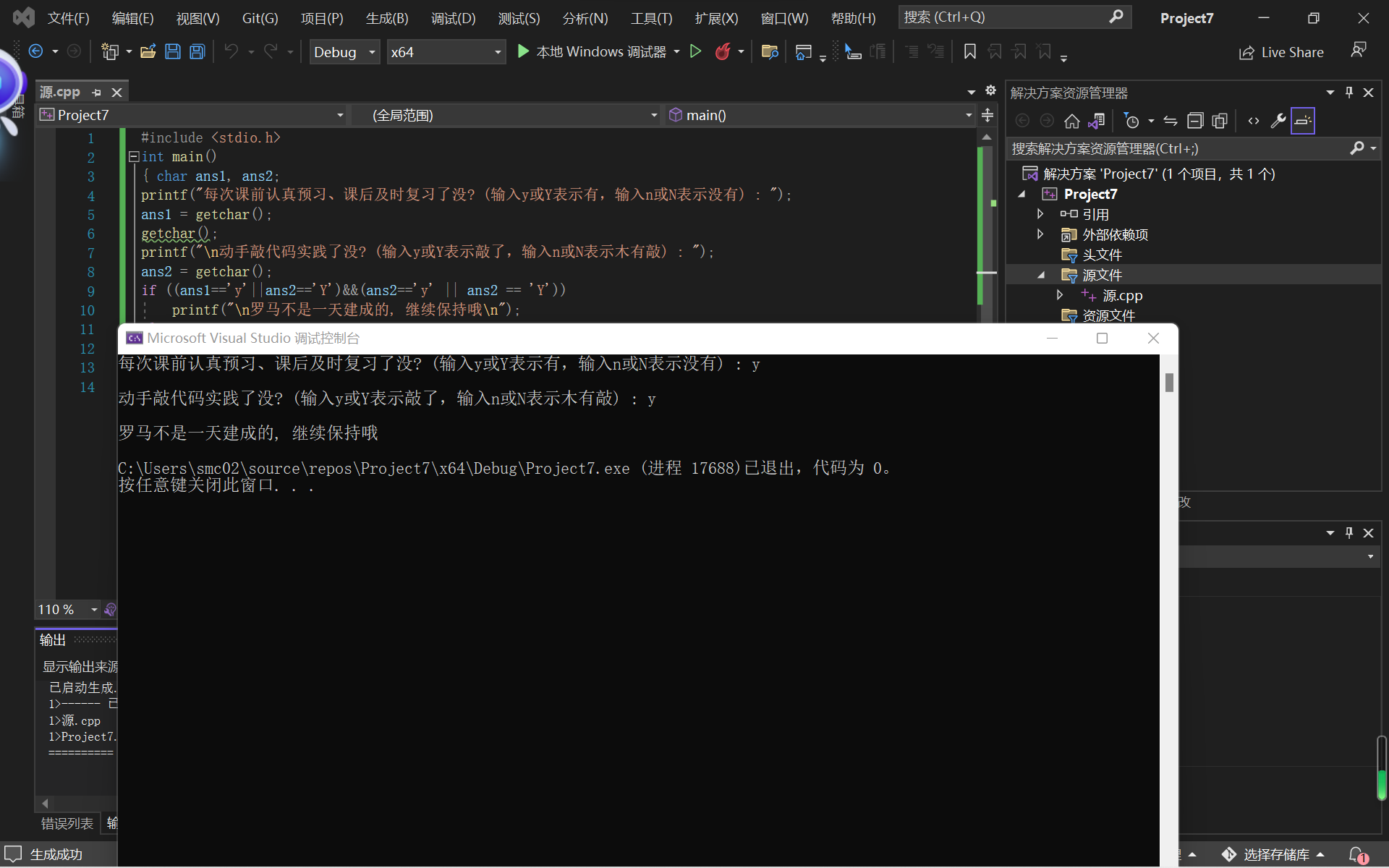Expand the 引用 tree node
The image size is (1389, 868).
click(1040, 214)
